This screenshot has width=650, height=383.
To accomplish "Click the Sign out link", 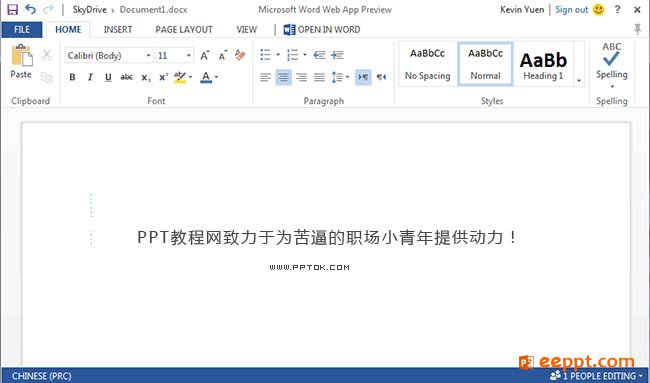I will pos(571,10).
